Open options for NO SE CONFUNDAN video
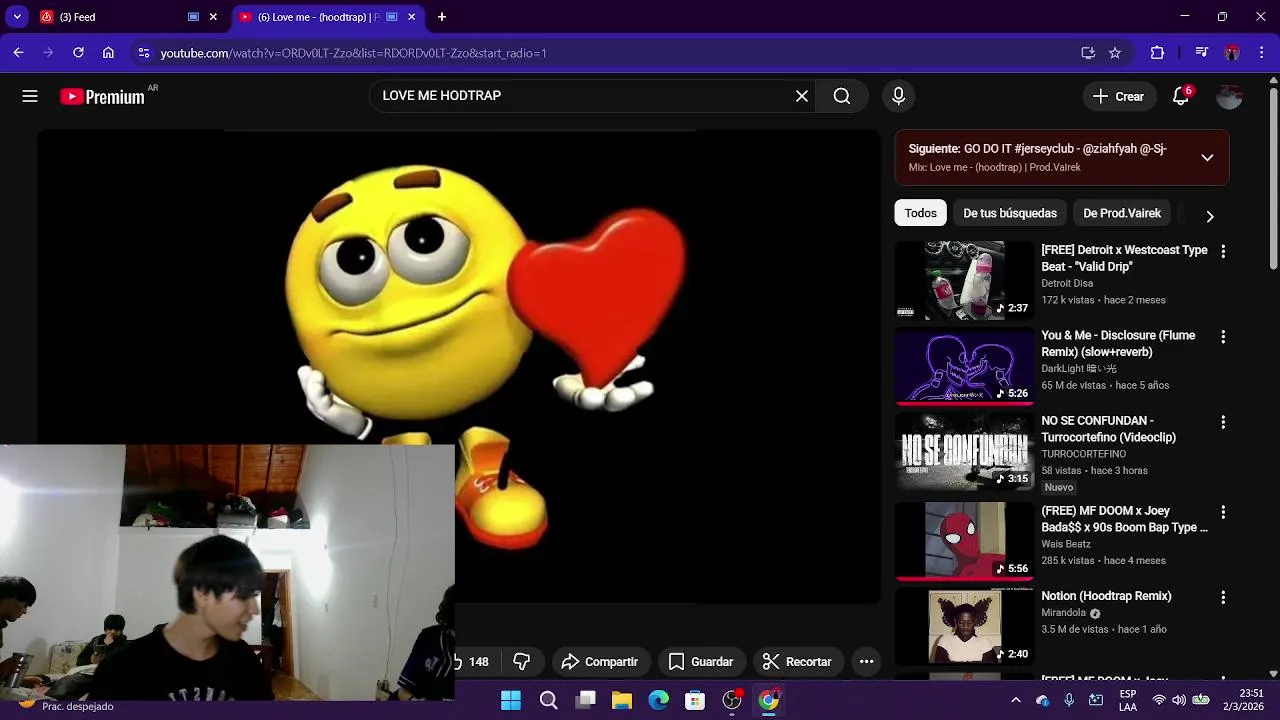The height and width of the screenshot is (720, 1280). click(1223, 423)
